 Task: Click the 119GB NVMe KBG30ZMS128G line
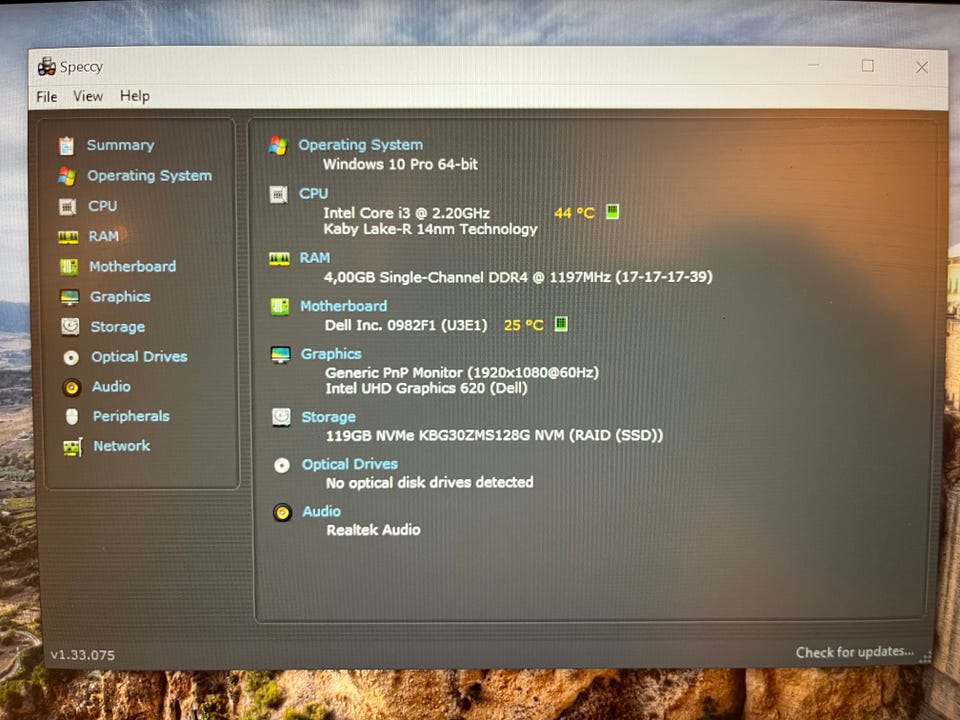point(494,435)
